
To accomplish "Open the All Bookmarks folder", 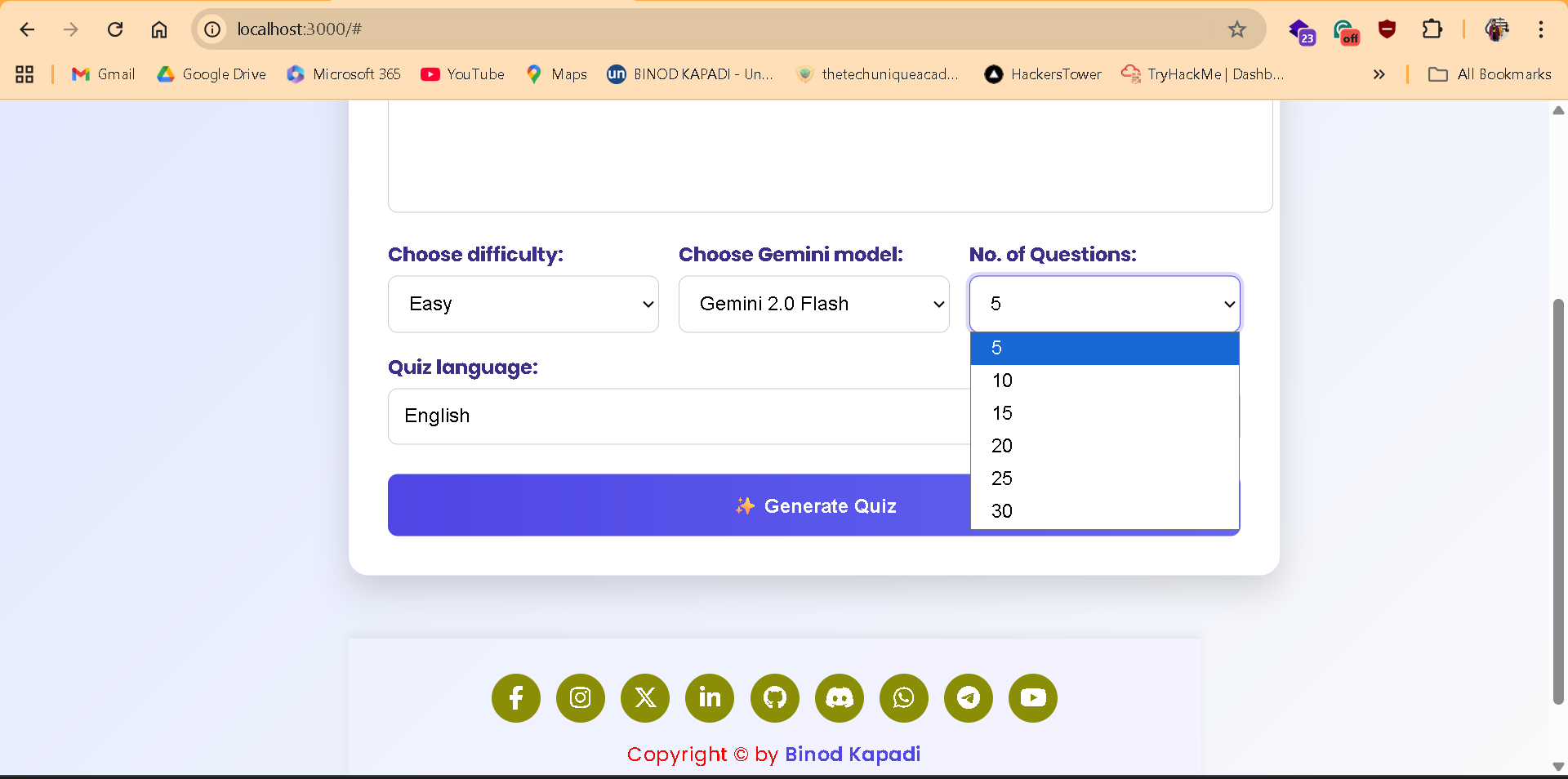I will (1490, 73).
